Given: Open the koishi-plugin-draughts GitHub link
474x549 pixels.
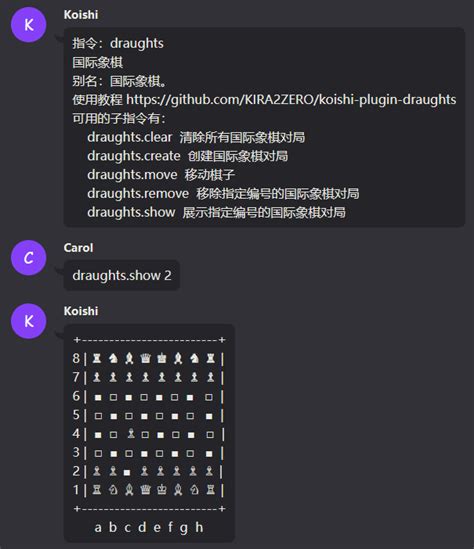Looking at the screenshot, I should click(x=291, y=100).
